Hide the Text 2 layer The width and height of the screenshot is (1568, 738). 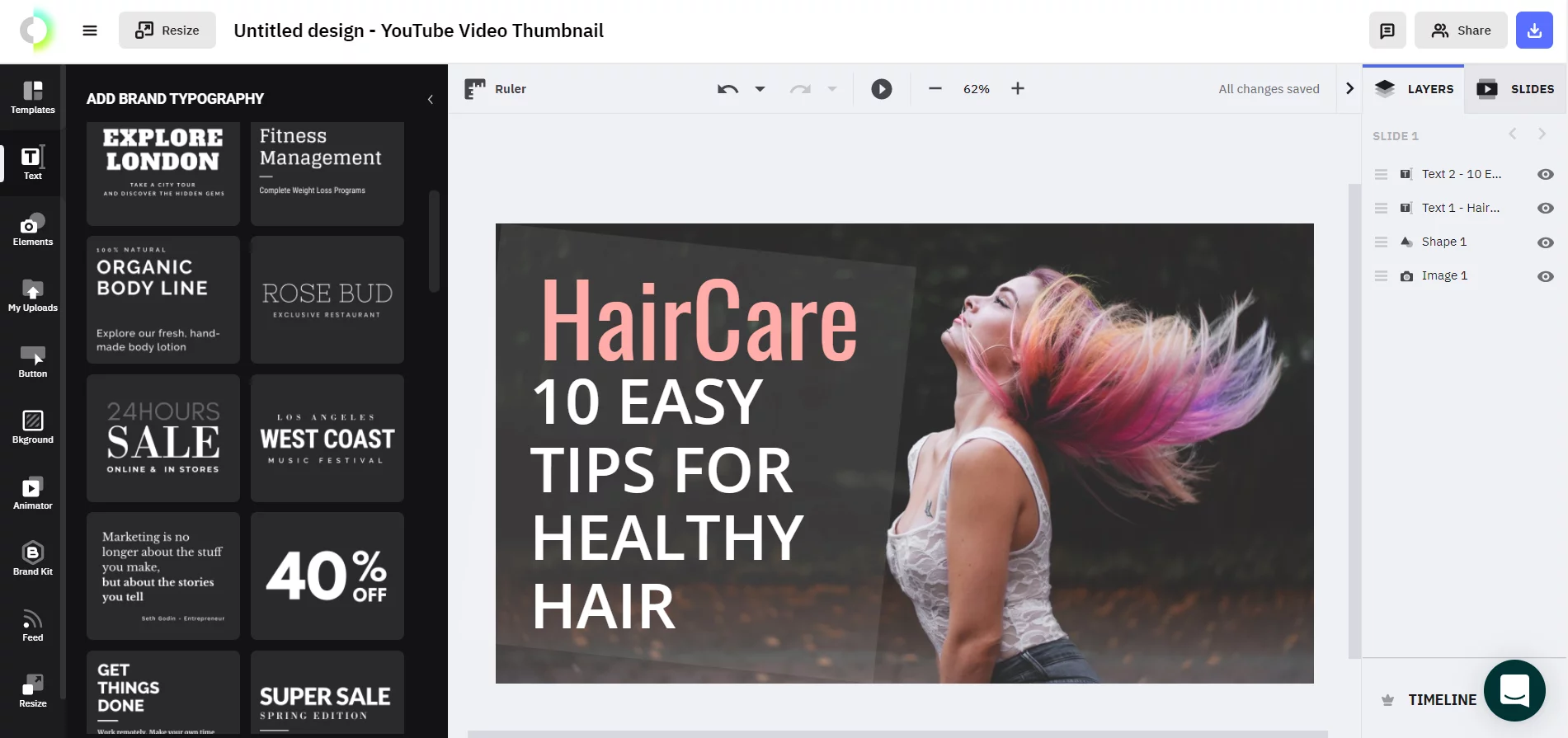1546,174
